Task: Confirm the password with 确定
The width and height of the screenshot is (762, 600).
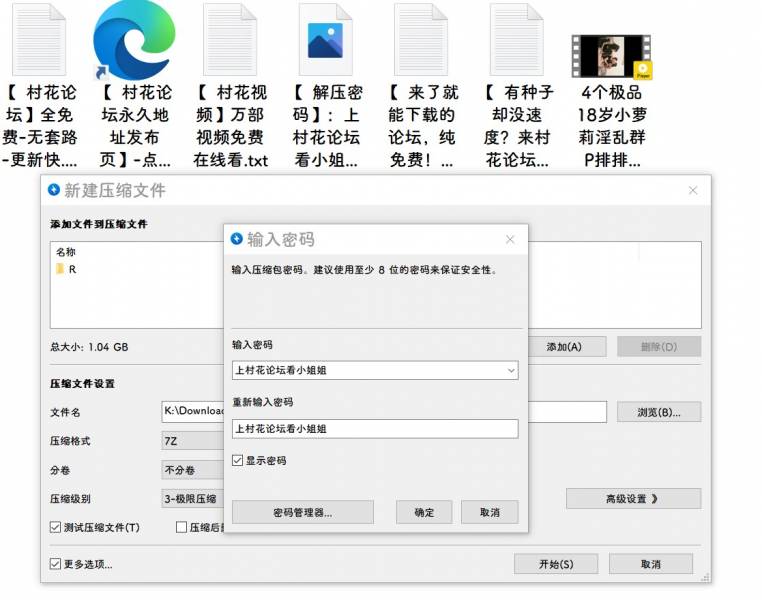Action: [424, 512]
